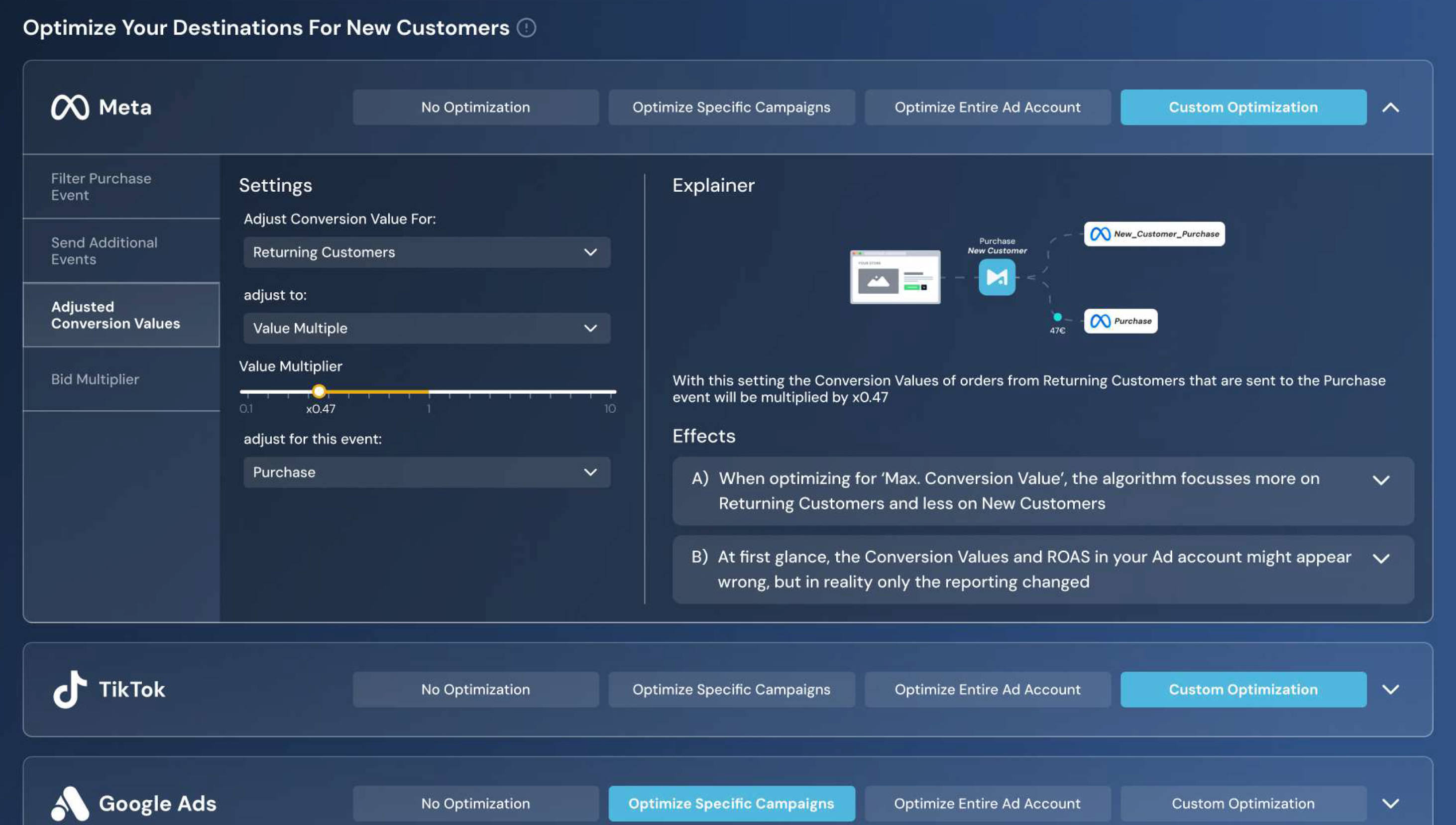
Task: Collapse the Meta section with the chevron
Action: [1390, 108]
